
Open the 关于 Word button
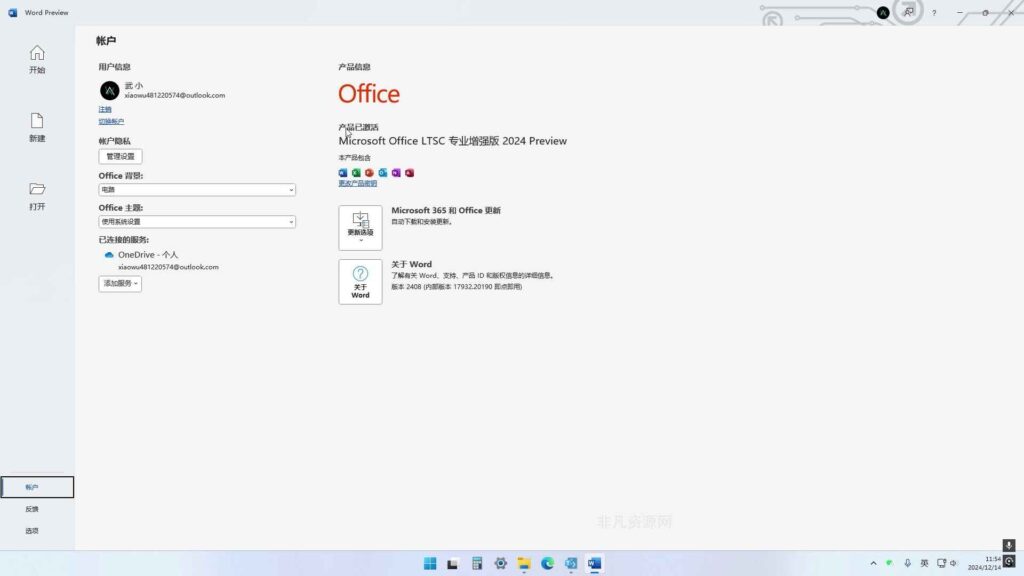click(x=360, y=281)
